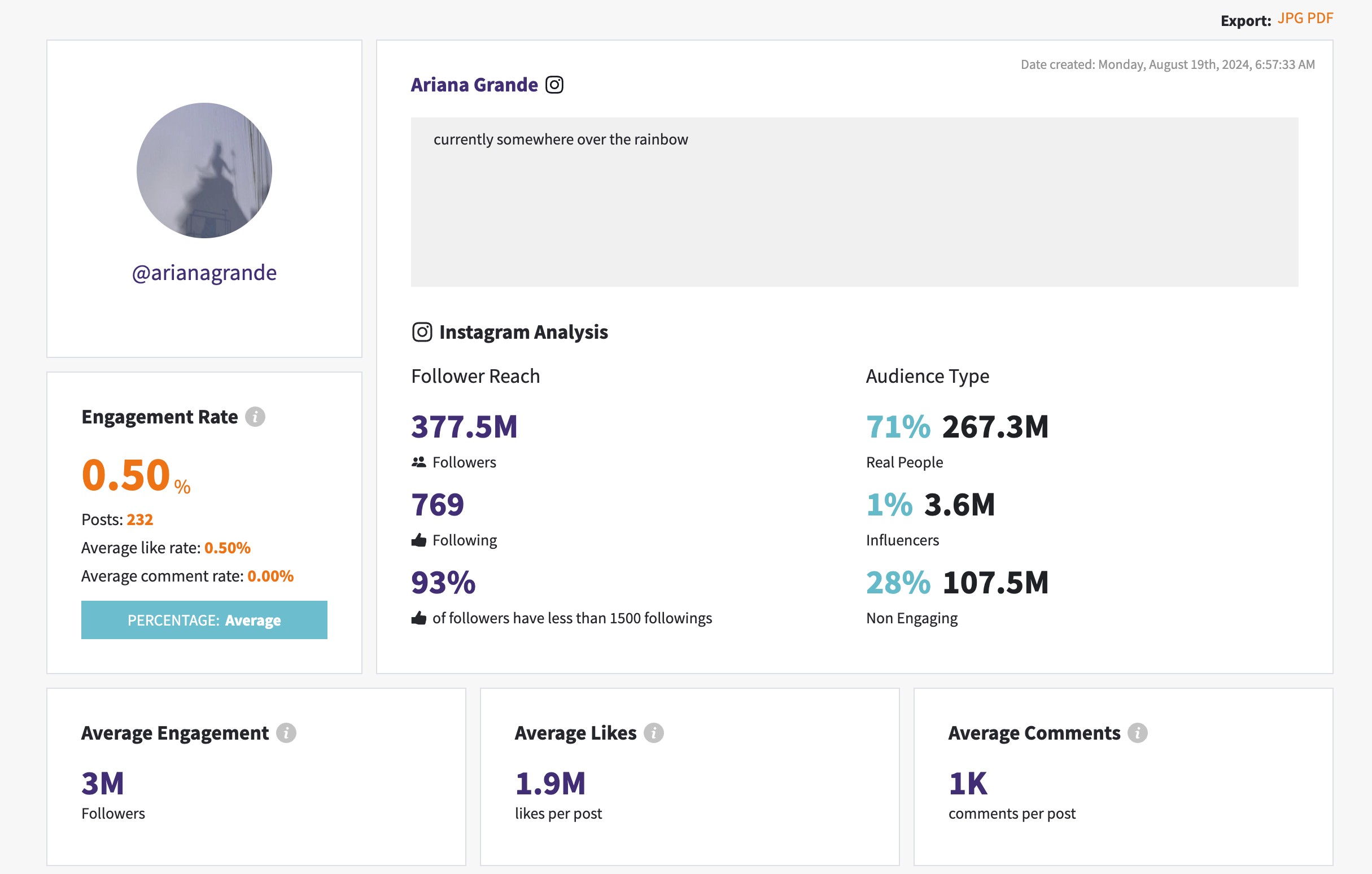1372x874 pixels.
Task: Click the Instagram icon beside Ariana Grande
Action: (554, 85)
